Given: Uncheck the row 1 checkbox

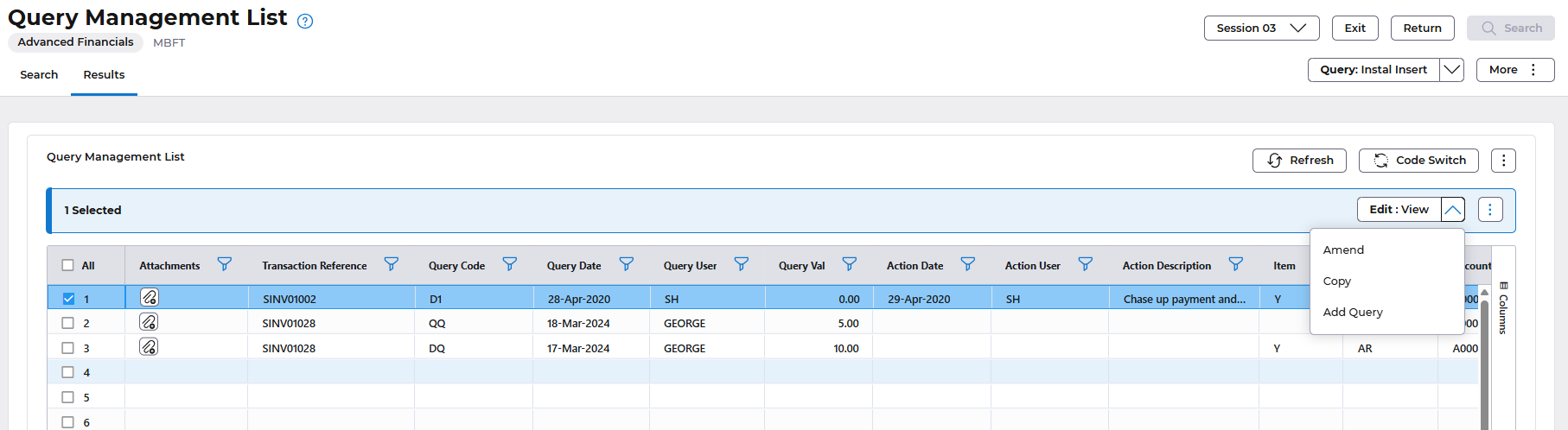Looking at the screenshot, I should click(68, 299).
